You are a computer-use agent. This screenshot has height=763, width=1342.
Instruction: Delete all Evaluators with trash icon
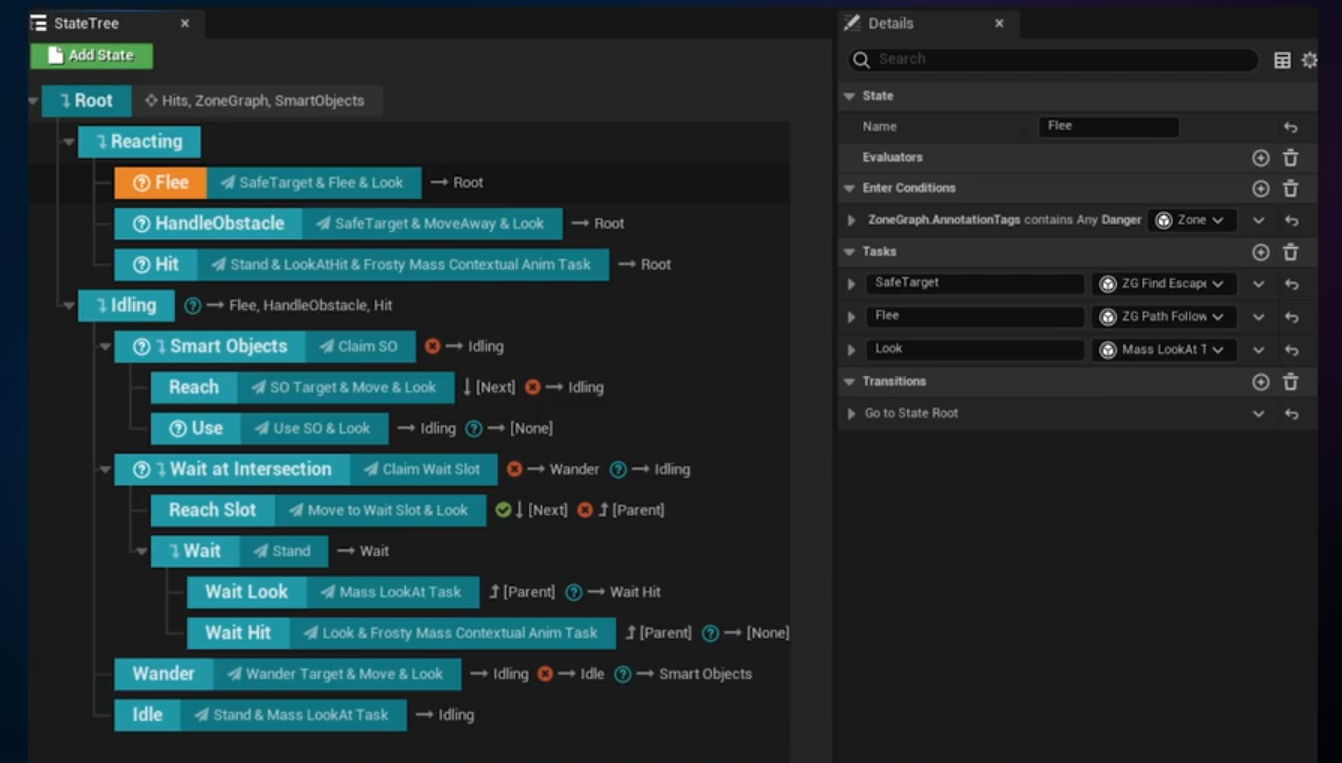point(1290,158)
